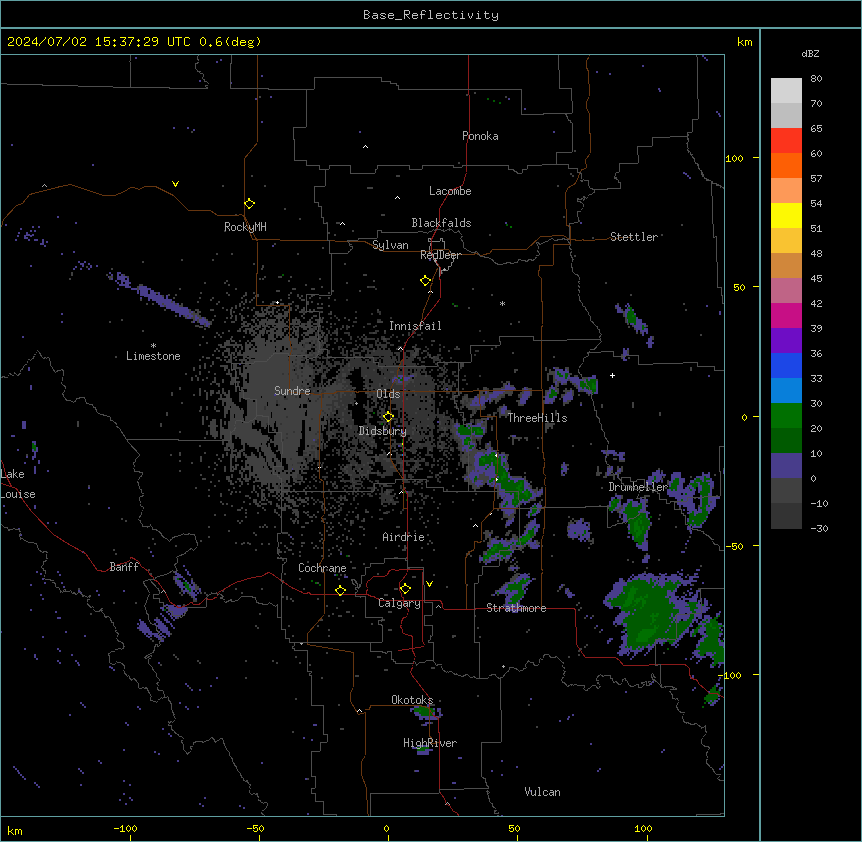Click the white plus marker north of Drumheller

(612, 375)
